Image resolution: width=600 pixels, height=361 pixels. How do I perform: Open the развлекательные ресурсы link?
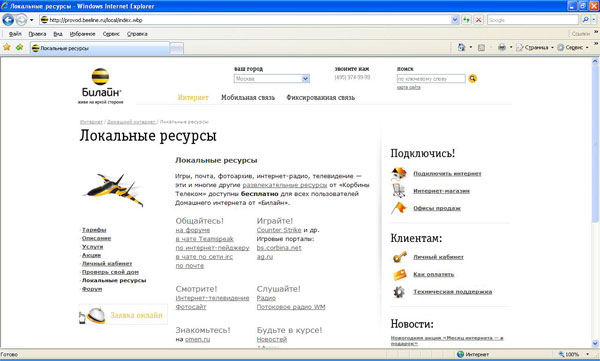[x=285, y=185]
